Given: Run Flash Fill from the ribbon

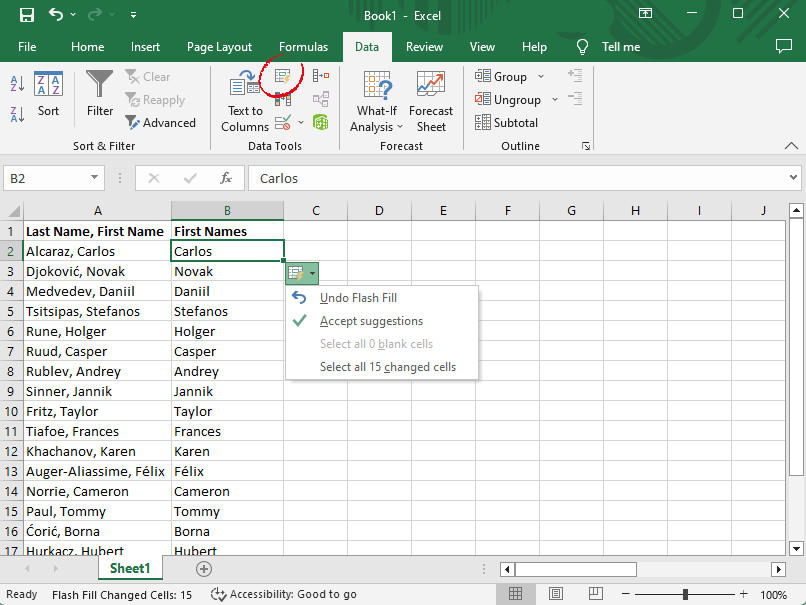Looking at the screenshot, I should click(x=283, y=77).
